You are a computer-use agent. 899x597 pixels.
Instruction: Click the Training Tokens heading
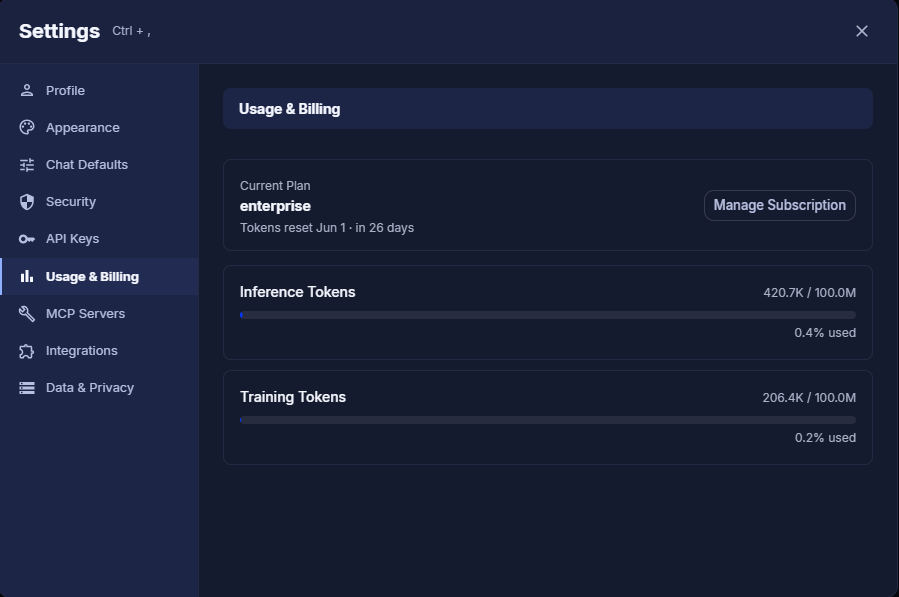293,397
